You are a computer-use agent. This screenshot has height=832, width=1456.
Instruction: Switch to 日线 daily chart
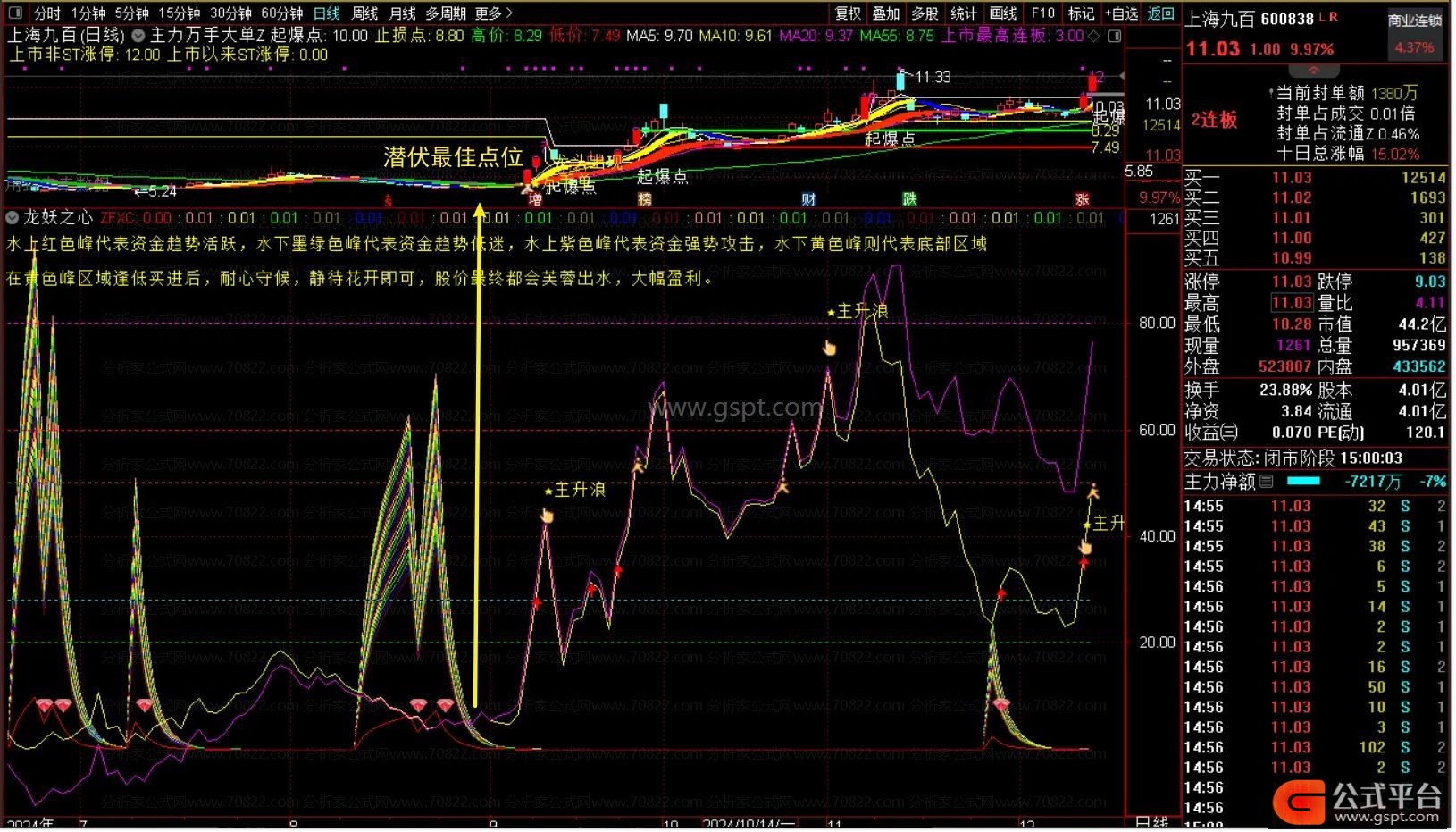click(327, 13)
